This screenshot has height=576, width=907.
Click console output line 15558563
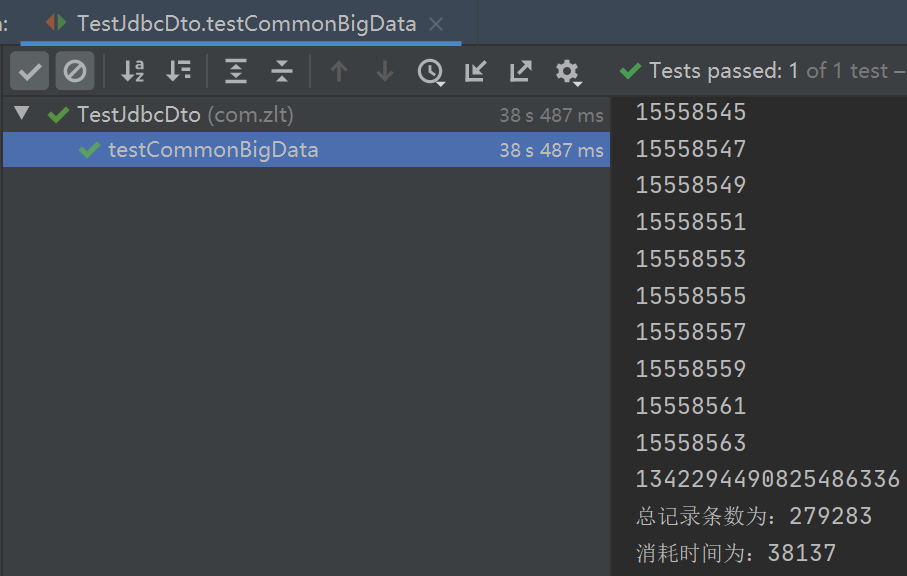[x=691, y=443]
